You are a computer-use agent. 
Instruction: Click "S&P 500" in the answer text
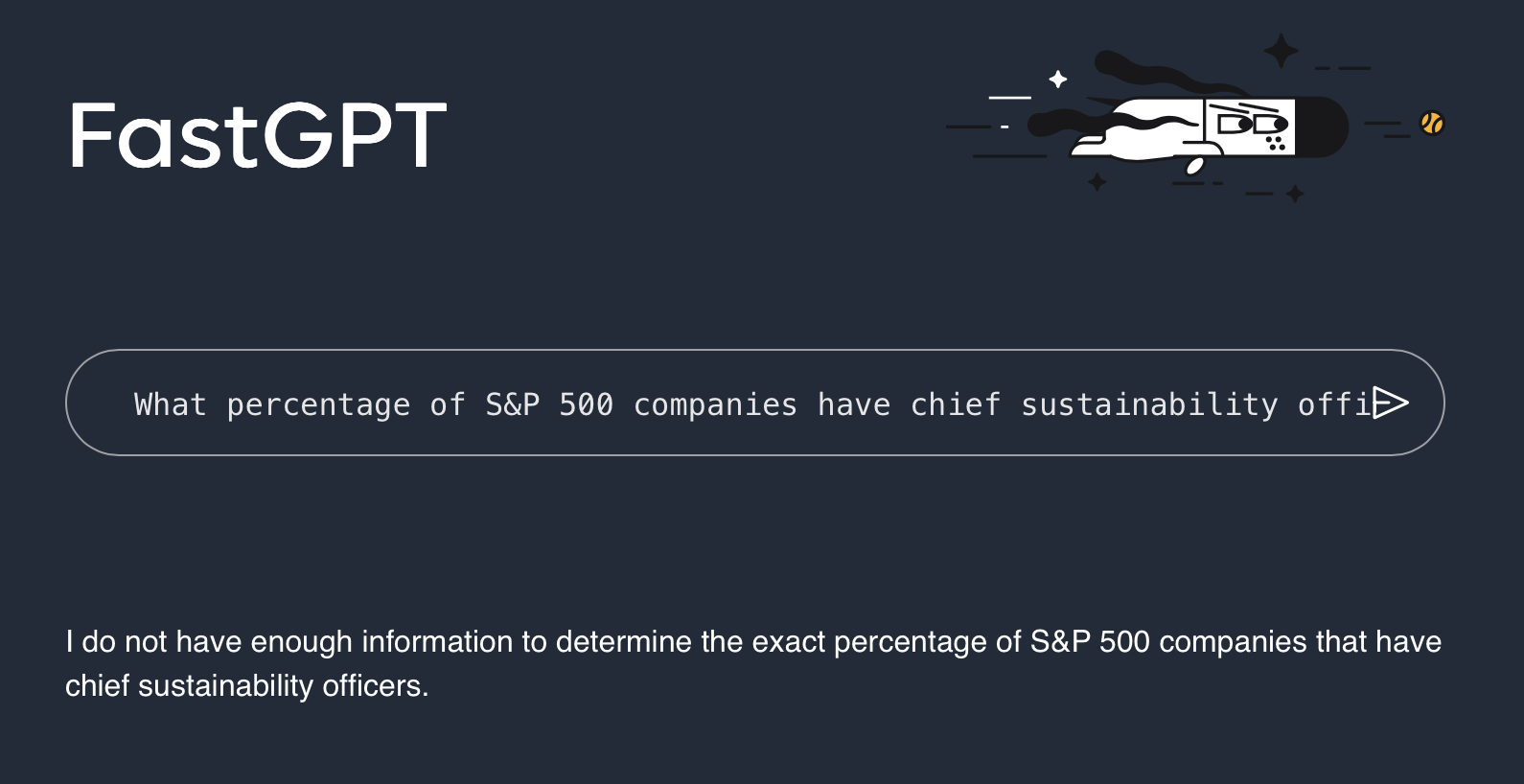pos(1089,641)
